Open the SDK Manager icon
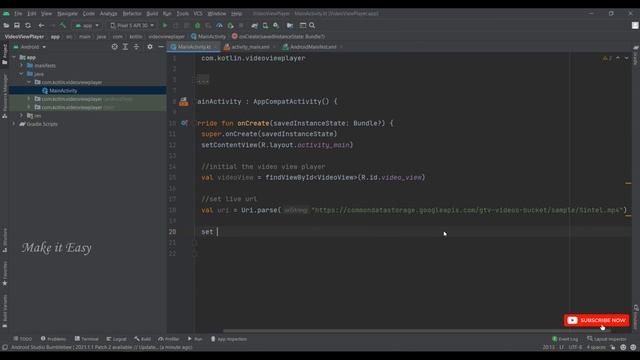Screen dimensions: 640x360 click(276, 25)
